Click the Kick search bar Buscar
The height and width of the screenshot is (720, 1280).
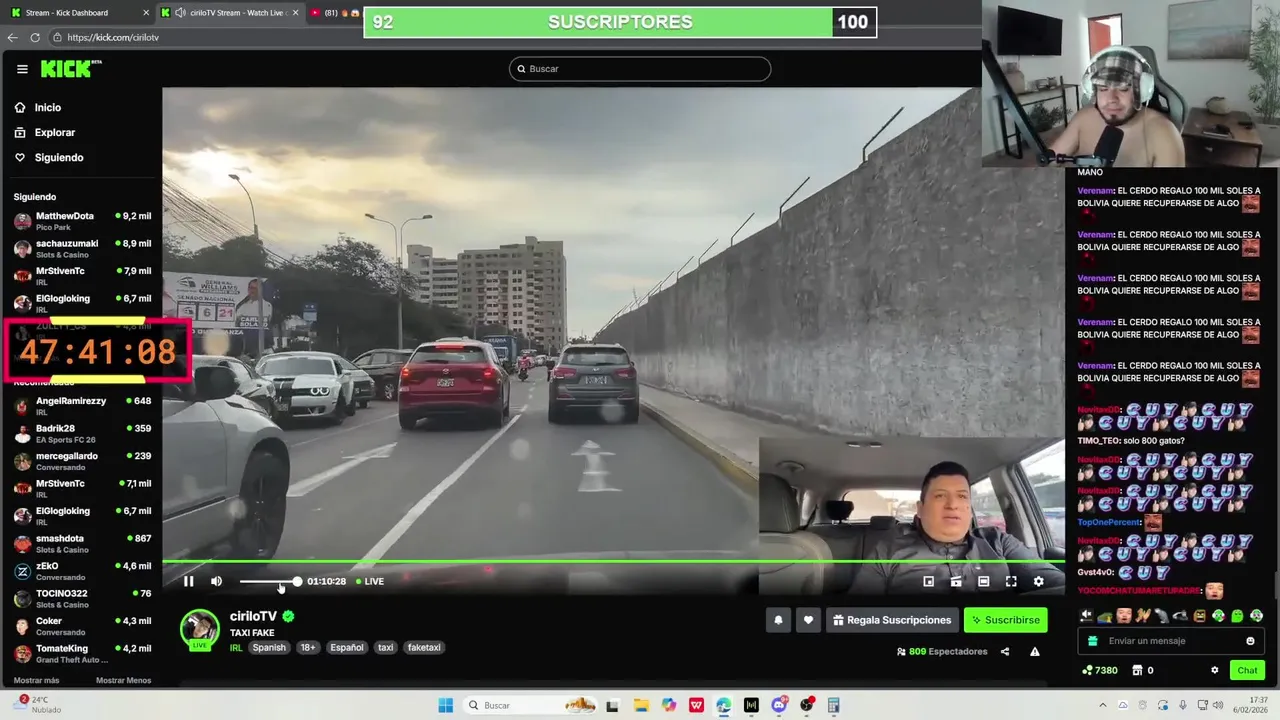pyautogui.click(x=640, y=69)
